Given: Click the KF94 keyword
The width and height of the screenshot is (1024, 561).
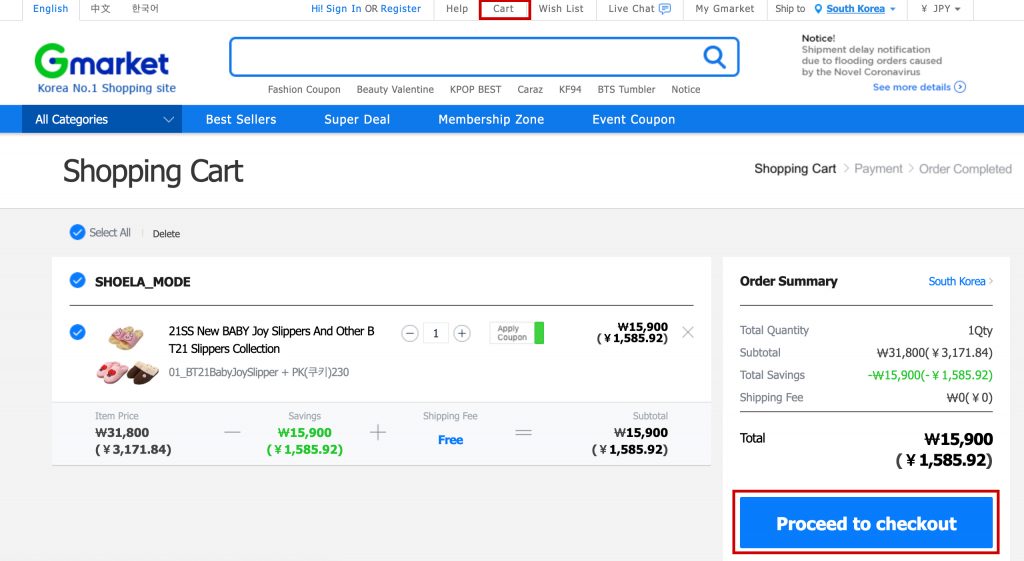Looking at the screenshot, I should click(570, 89).
